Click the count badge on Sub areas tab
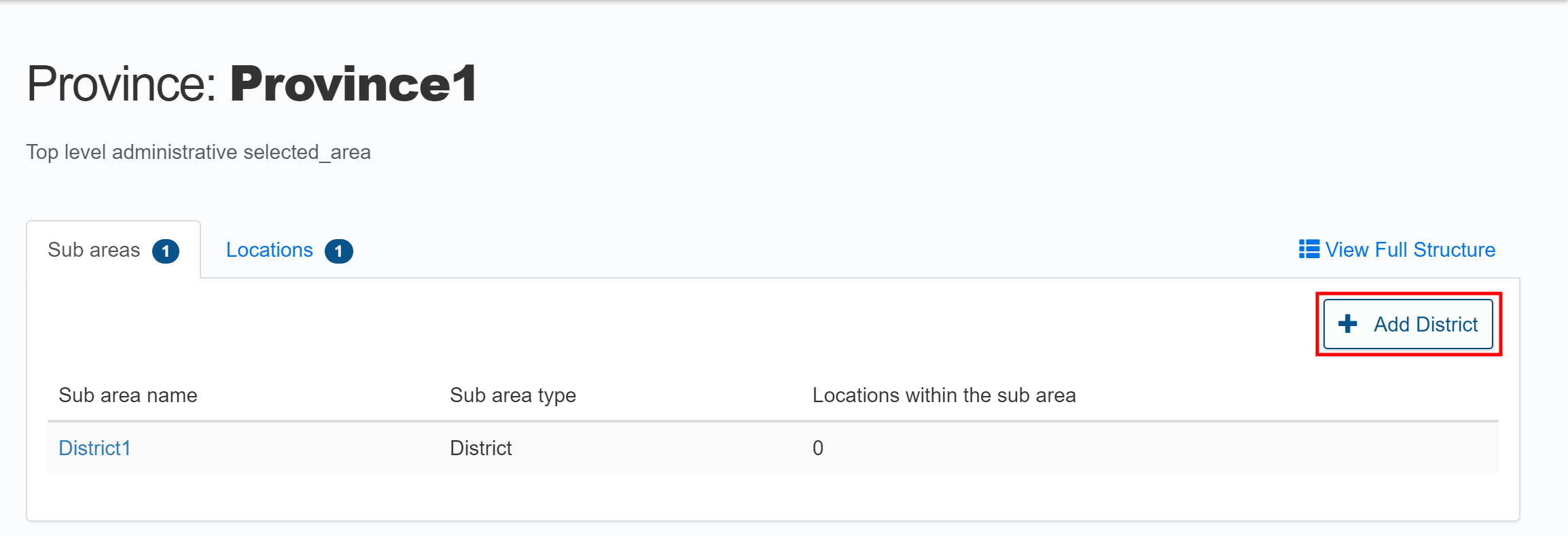The width and height of the screenshot is (1568, 536). click(x=166, y=251)
